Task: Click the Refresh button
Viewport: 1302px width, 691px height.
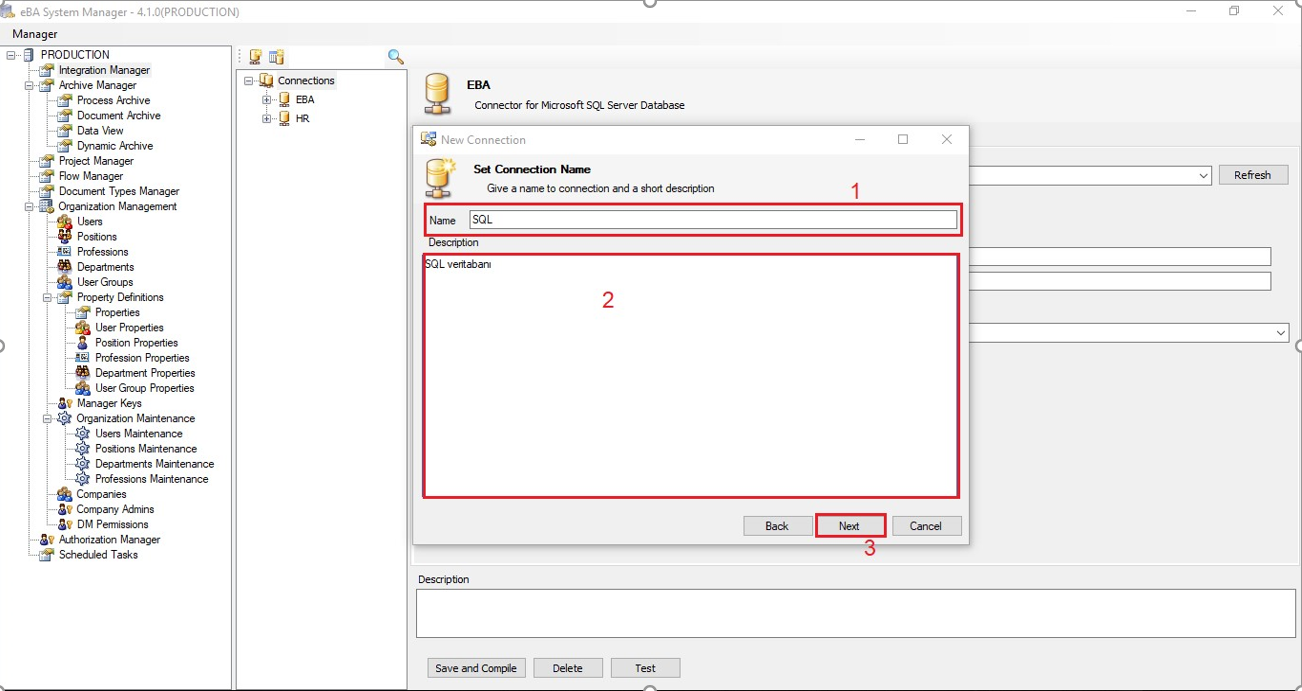Action: pyautogui.click(x=1253, y=175)
